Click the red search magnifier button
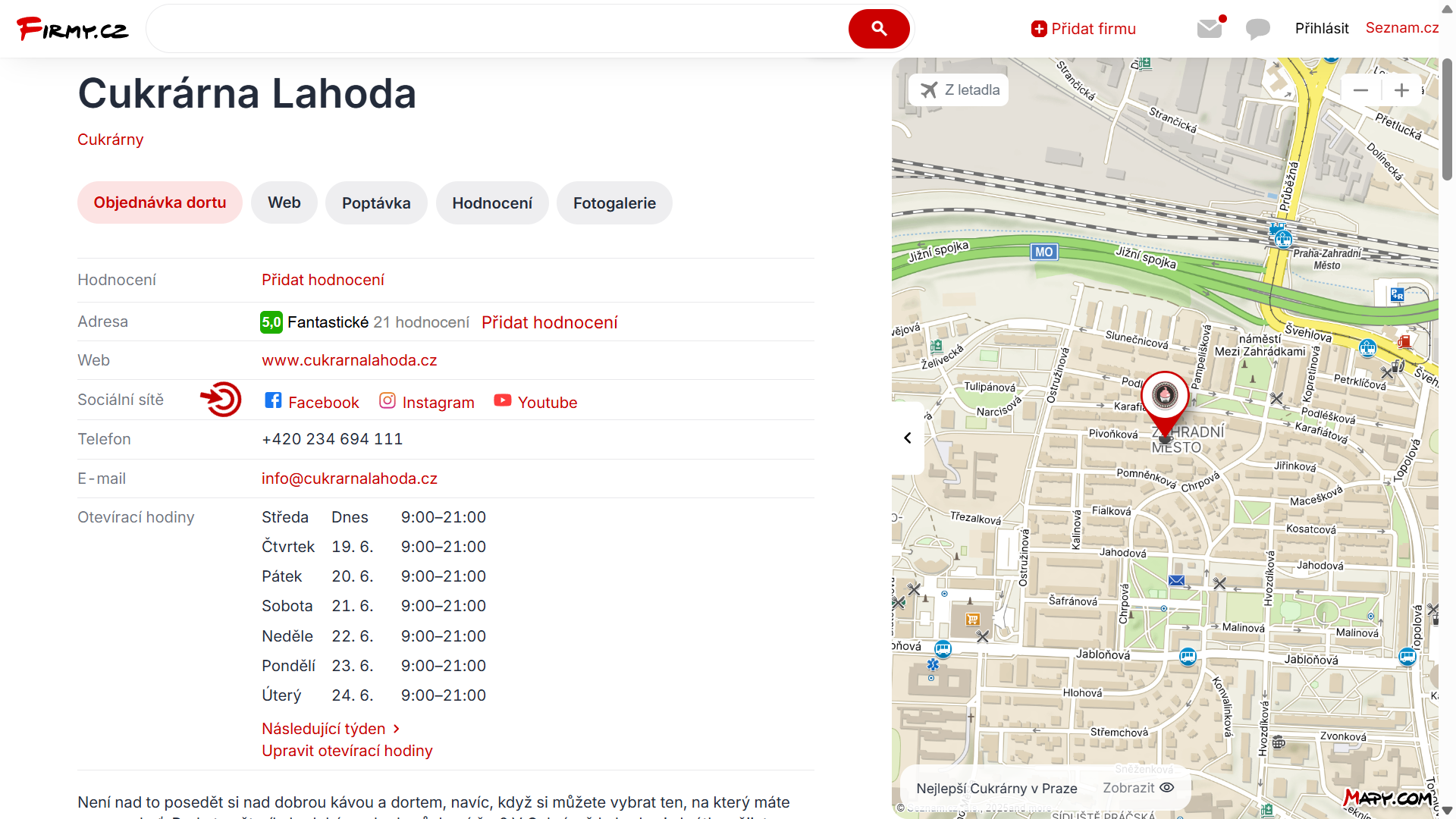1456x819 pixels. pyautogui.click(x=878, y=29)
